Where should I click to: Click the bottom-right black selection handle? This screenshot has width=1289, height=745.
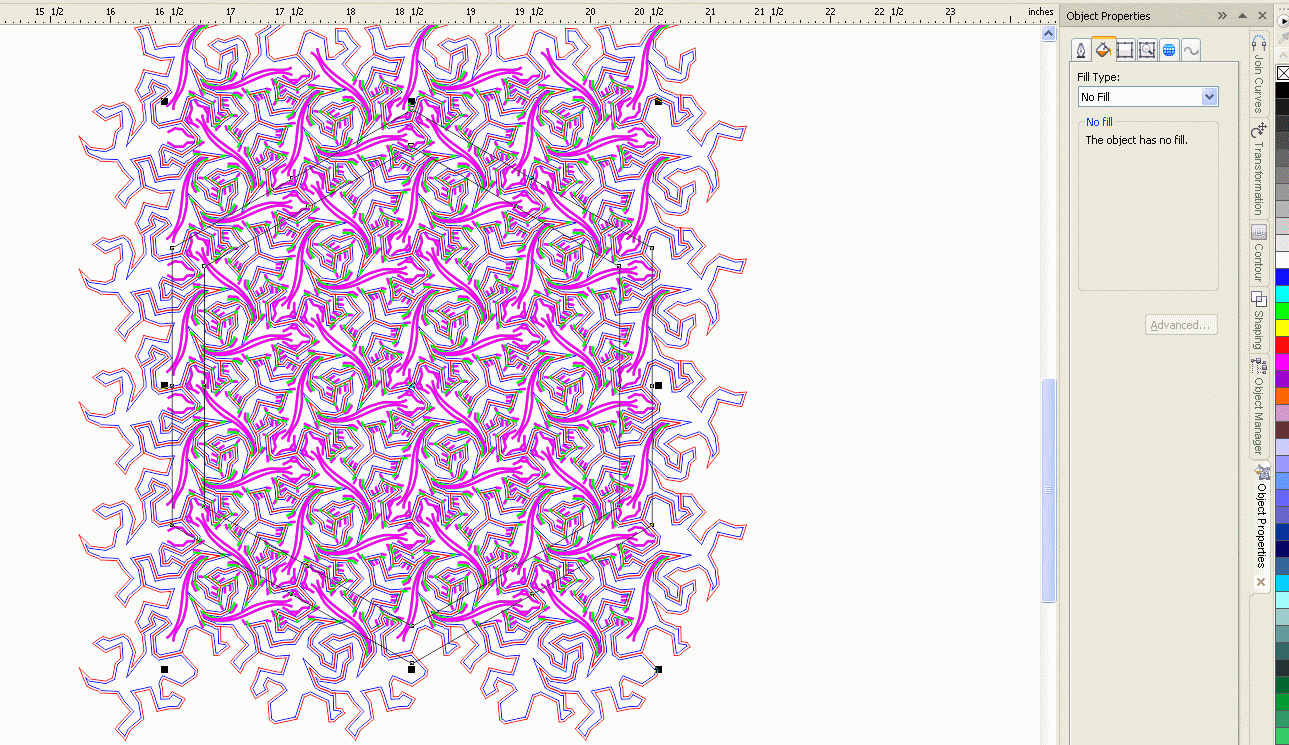(658, 669)
